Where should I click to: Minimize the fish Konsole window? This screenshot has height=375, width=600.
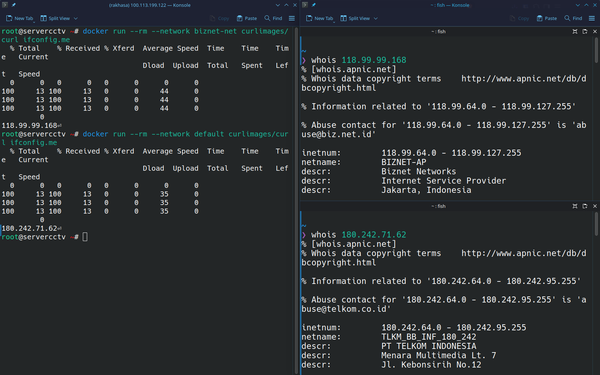[x=578, y=5]
